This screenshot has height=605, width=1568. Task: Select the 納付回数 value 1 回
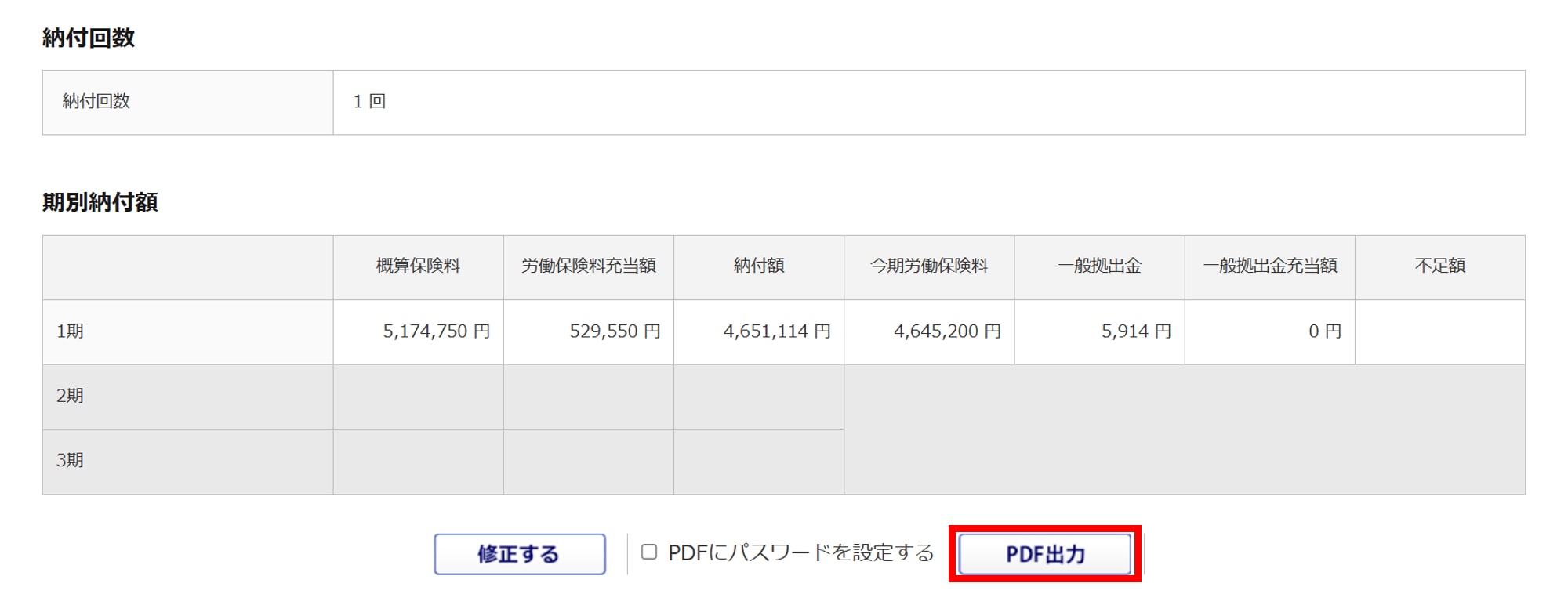(369, 101)
